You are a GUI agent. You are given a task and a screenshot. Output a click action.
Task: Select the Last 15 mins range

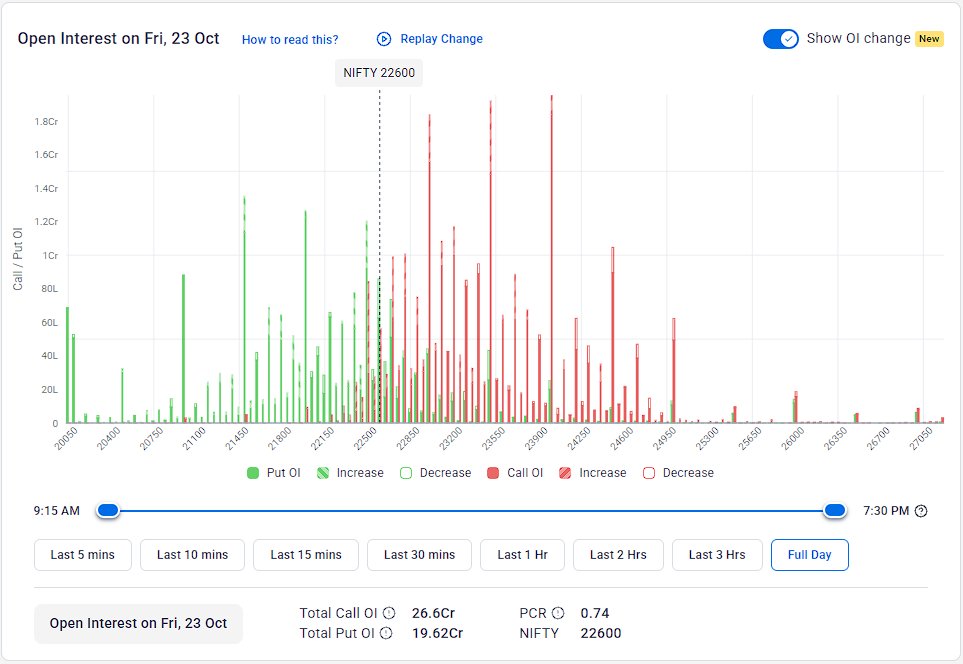coord(306,555)
